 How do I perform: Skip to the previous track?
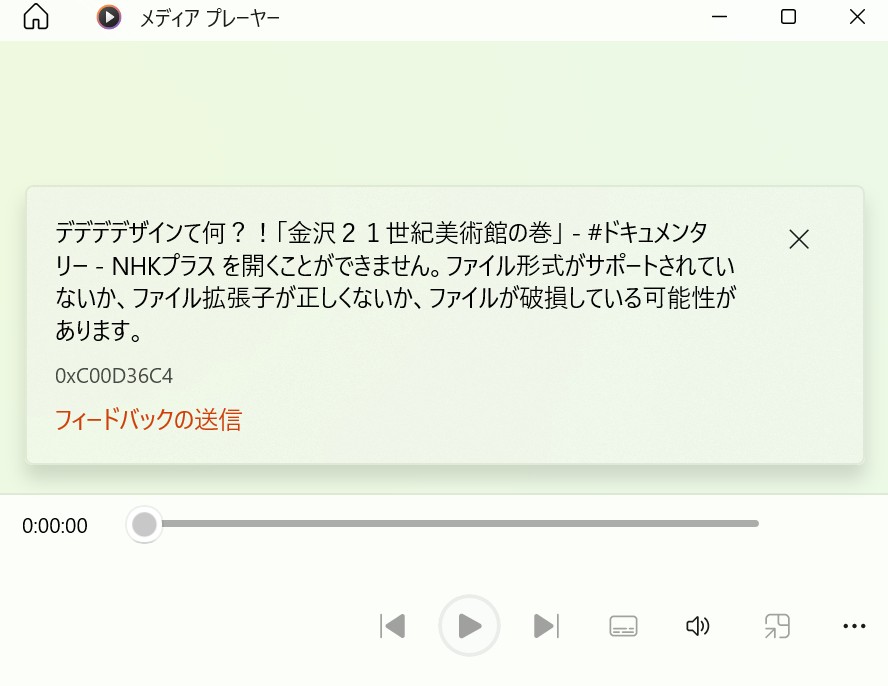[x=392, y=626]
